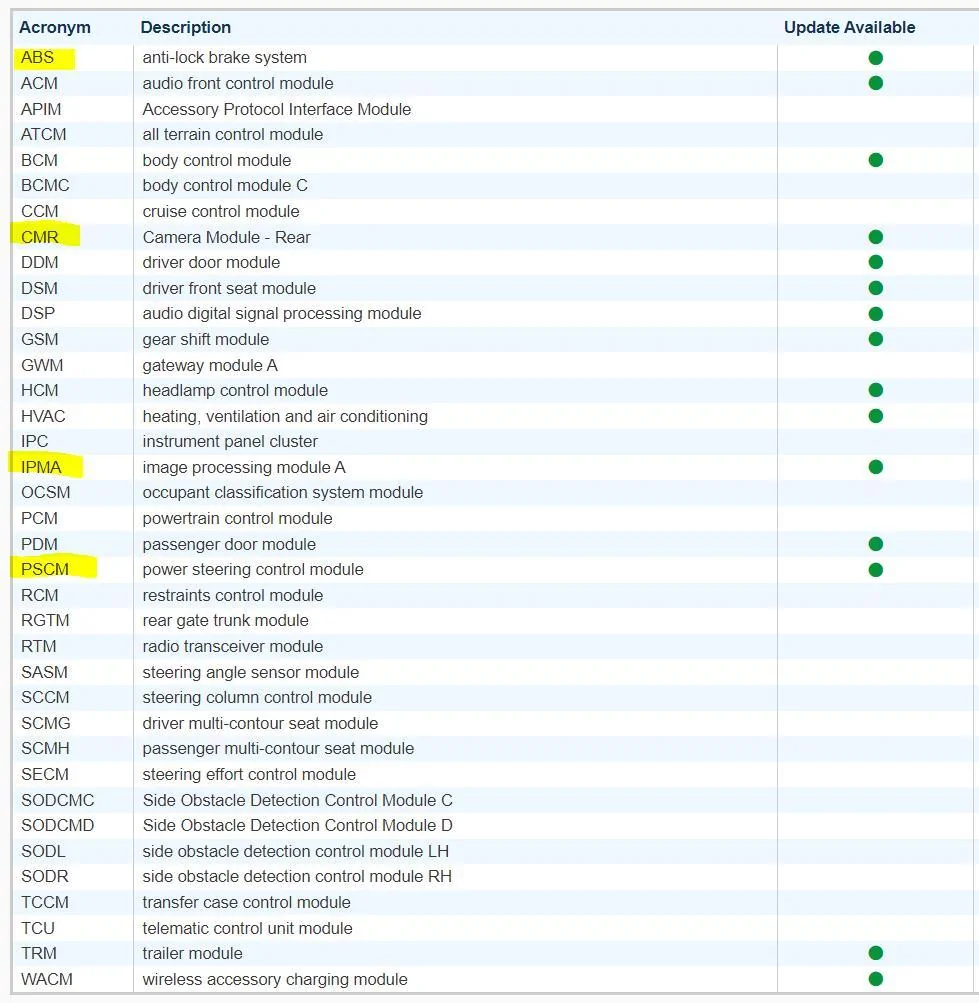The height and width of the screenshot is (1003, 979).
Task: Click the PSCM update available dot
Action: pyautogui.click(x=875, y=570)
